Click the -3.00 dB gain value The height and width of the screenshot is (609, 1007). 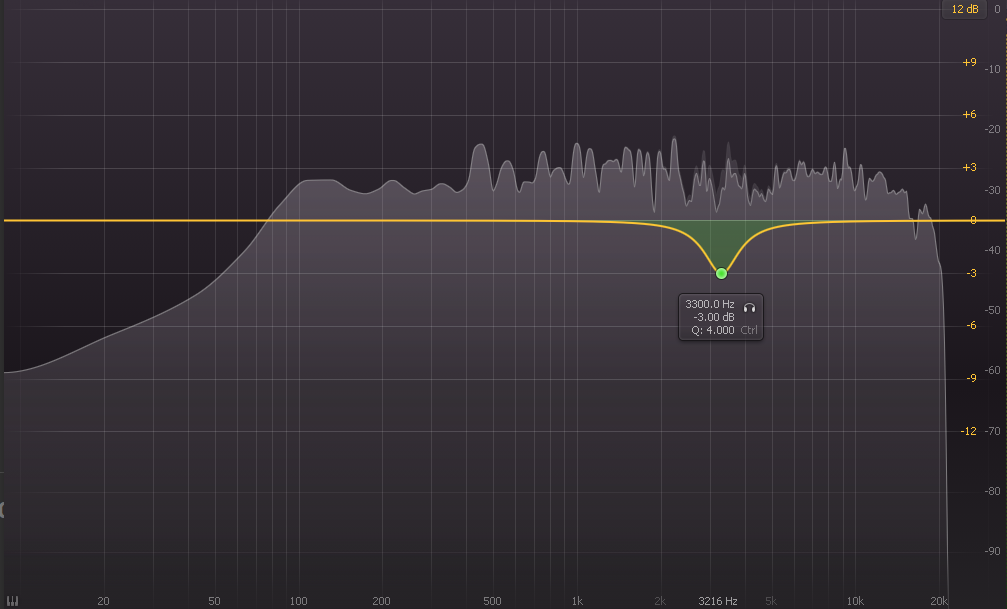714,317
